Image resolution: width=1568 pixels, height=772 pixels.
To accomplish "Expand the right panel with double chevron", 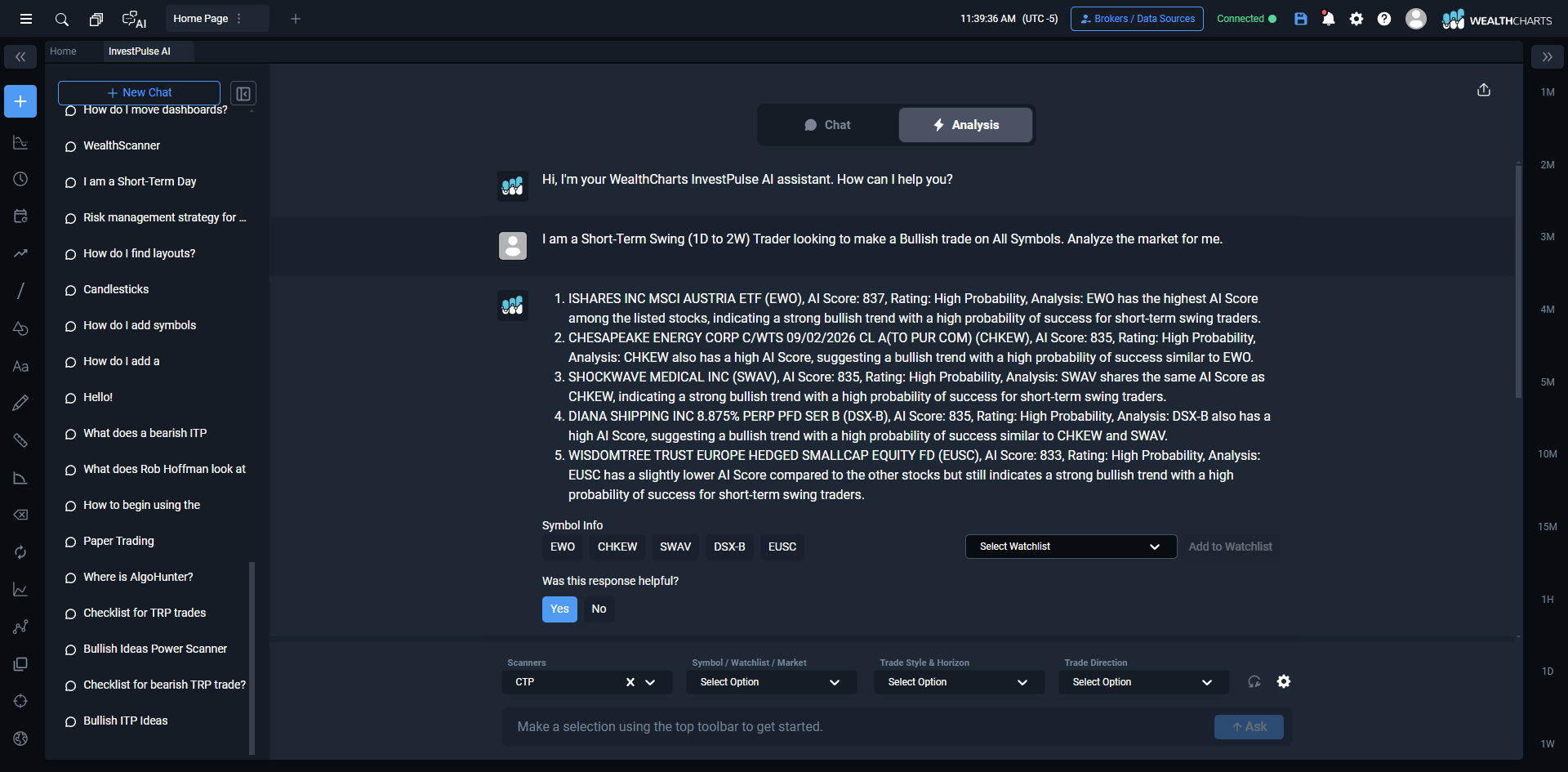I will pos(1547,56).
